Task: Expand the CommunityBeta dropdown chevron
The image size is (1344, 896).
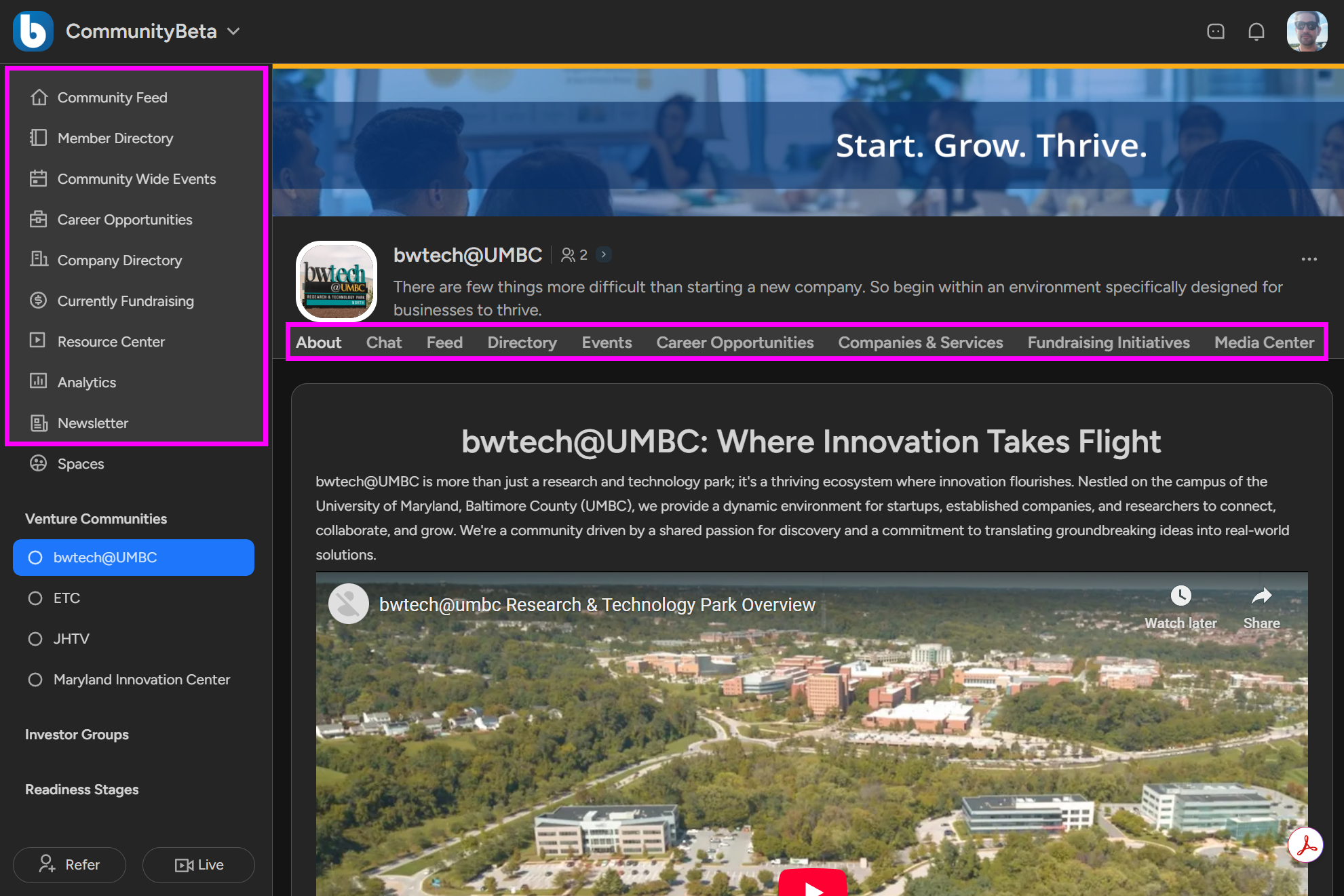Action: (233, 31)
